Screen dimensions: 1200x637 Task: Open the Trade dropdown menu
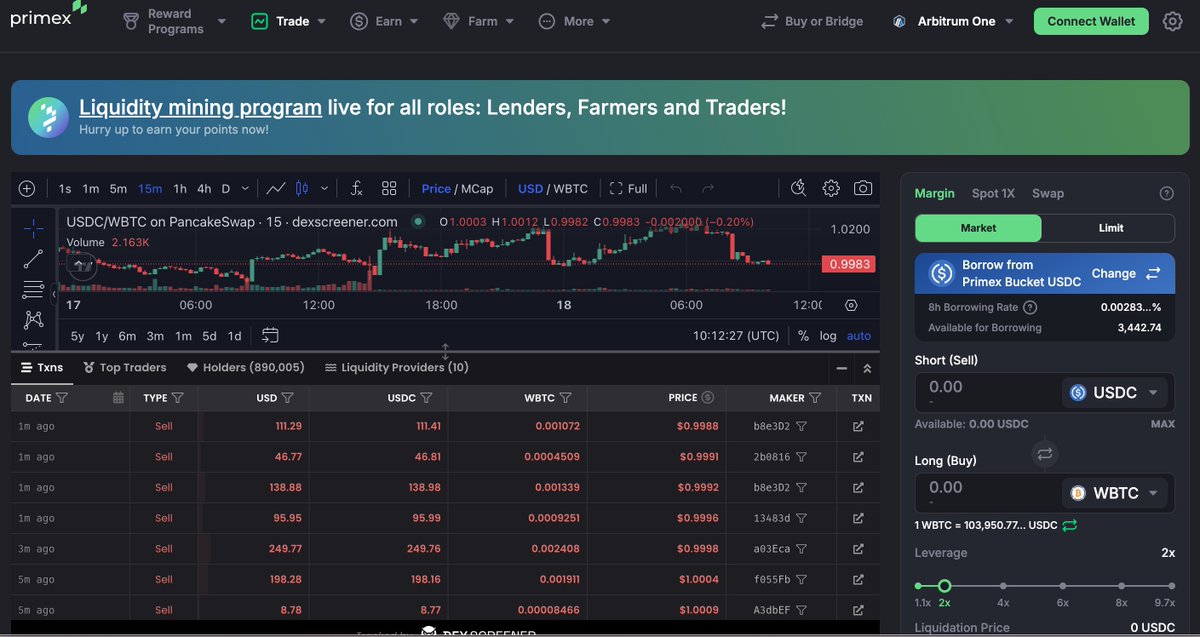[x=288, y=21]
